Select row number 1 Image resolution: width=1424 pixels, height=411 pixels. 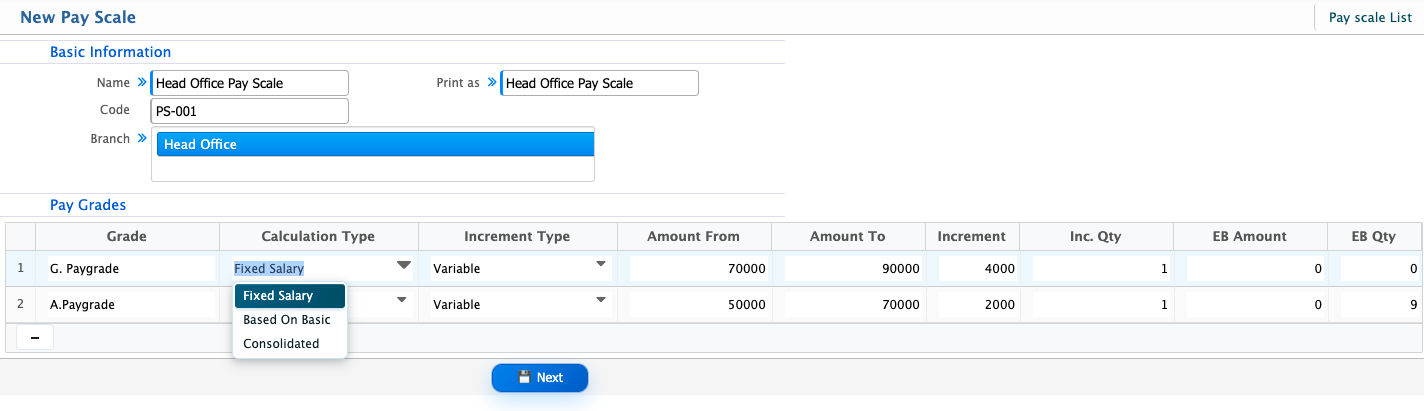pos(21,268)
